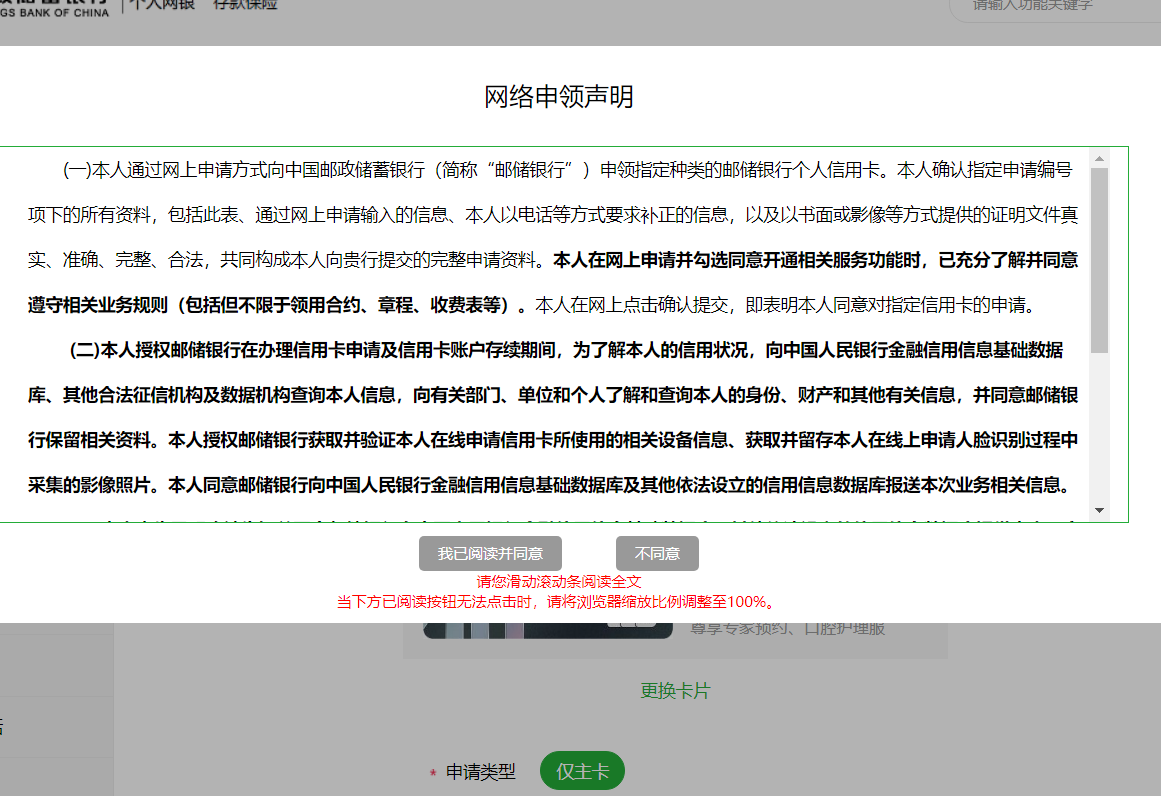1161x796 pixels.
Task: Click the '我已阅读并同意' agree button
Action: click(490, 553)
